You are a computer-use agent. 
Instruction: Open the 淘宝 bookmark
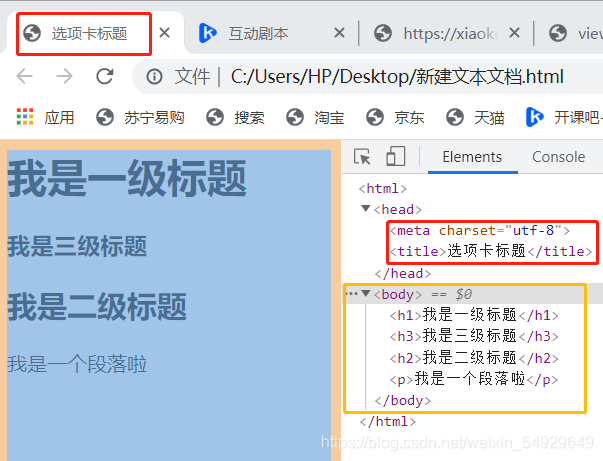315,117
